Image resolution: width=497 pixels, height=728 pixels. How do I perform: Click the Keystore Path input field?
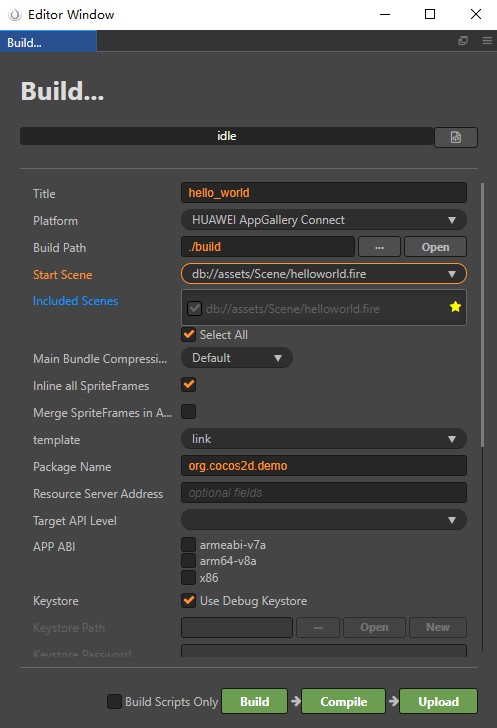237,627
